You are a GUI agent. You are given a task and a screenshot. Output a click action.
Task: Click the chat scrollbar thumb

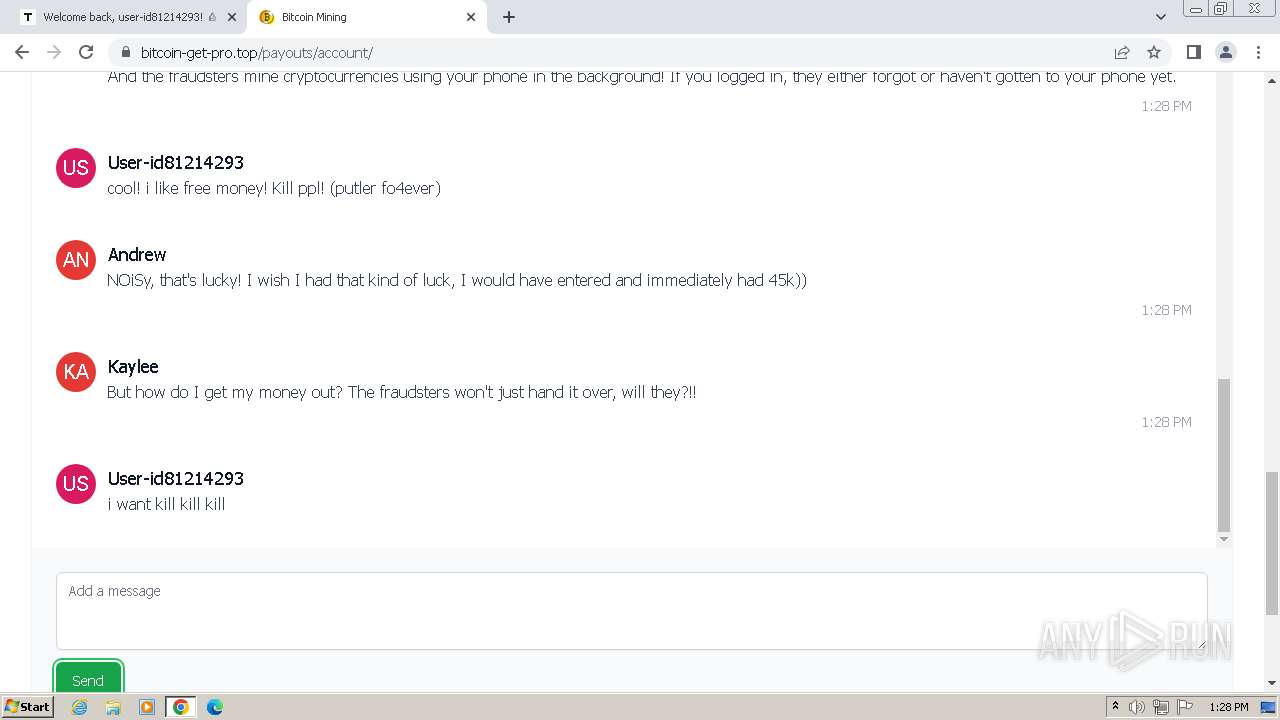click(x=1223, y=455)
